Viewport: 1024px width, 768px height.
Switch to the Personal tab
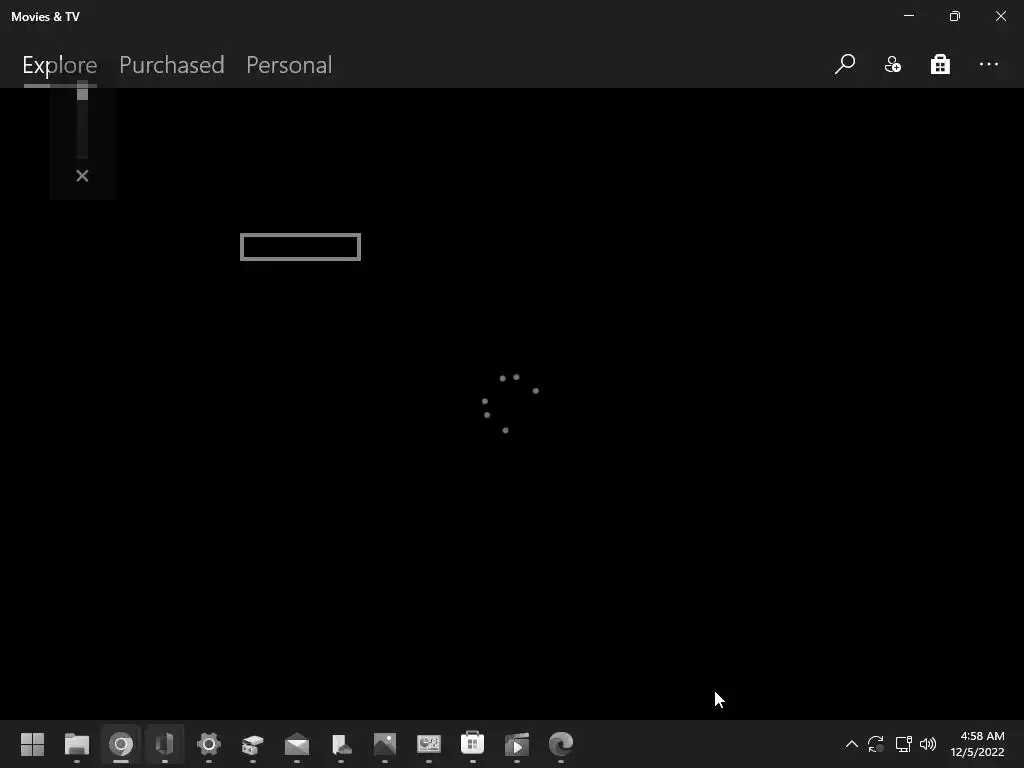point(289,65)
